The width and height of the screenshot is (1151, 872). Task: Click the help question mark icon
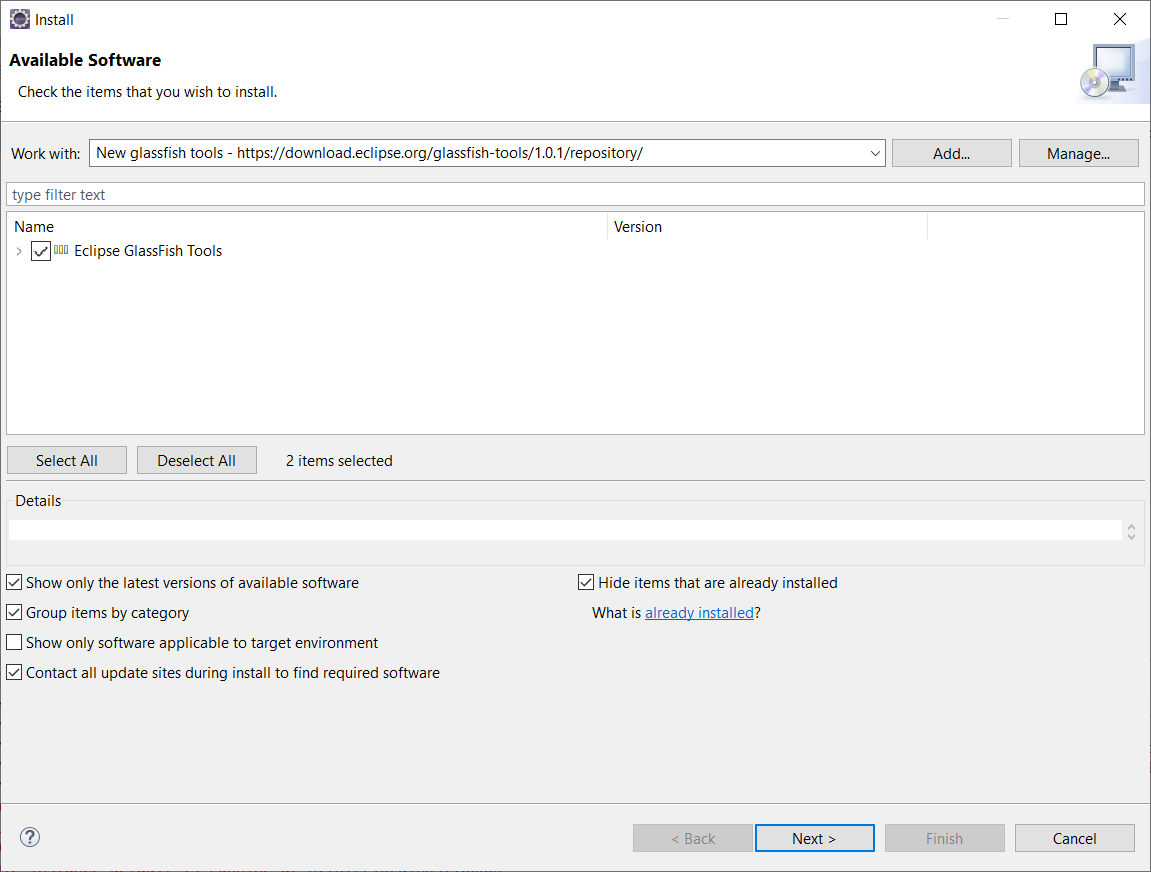(30, 838)
